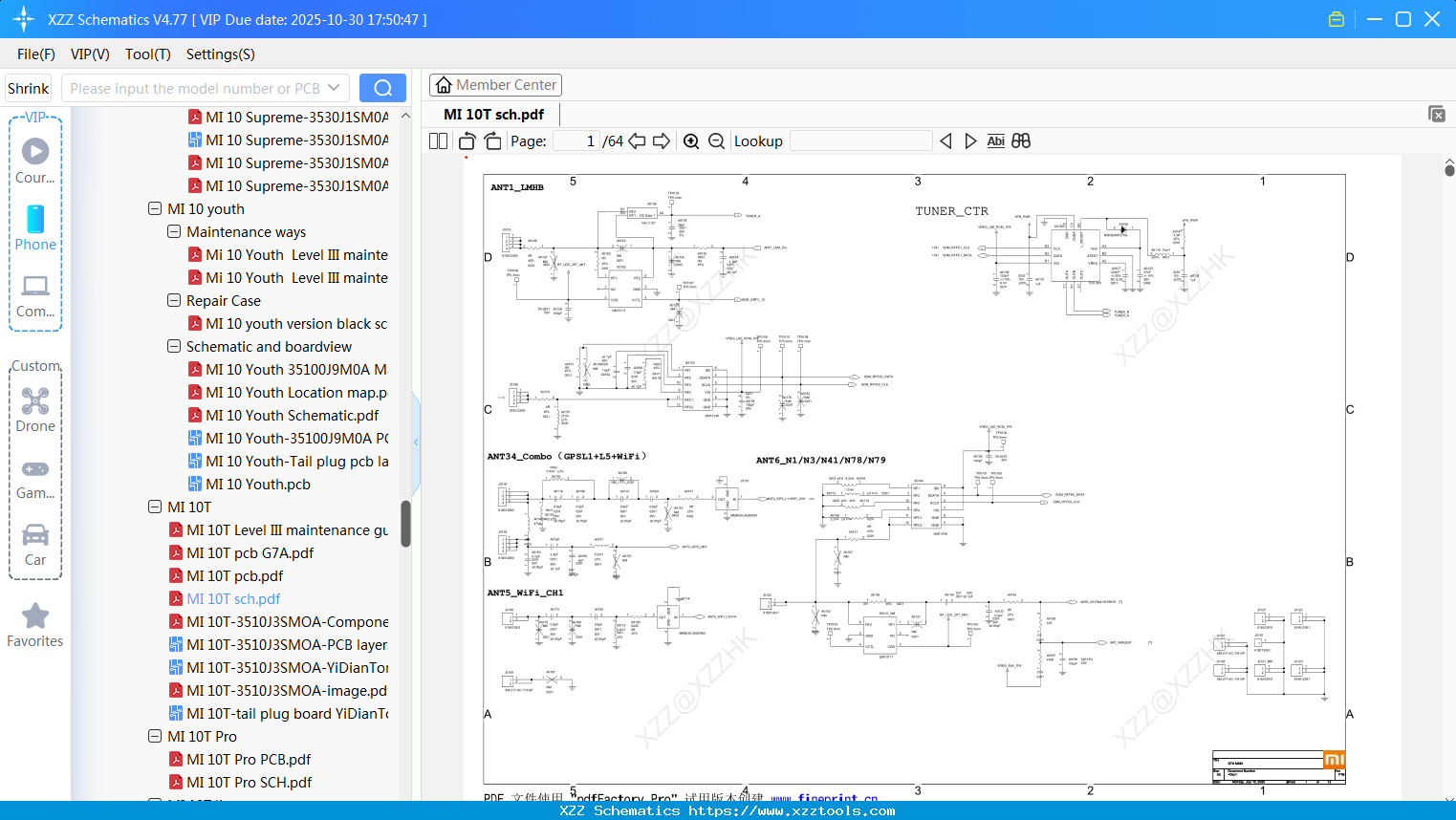Go to the previous page arrow

coord(637,141)
